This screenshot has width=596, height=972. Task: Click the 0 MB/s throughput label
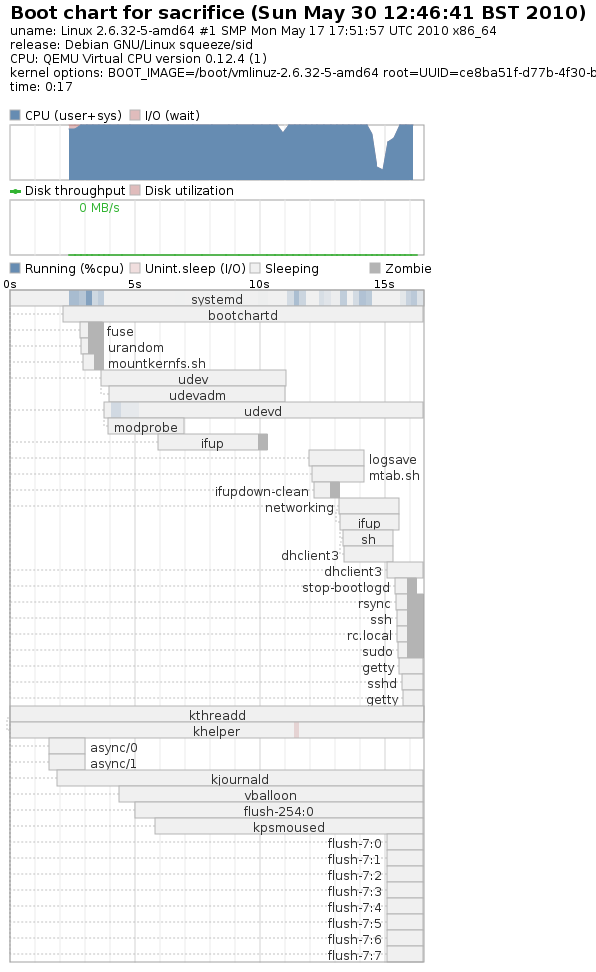point(99,208)
